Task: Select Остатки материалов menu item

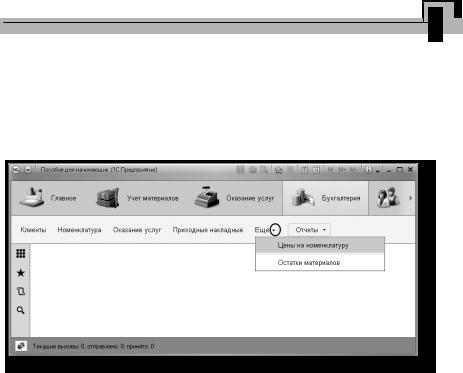Action: [x=320, y=263]
